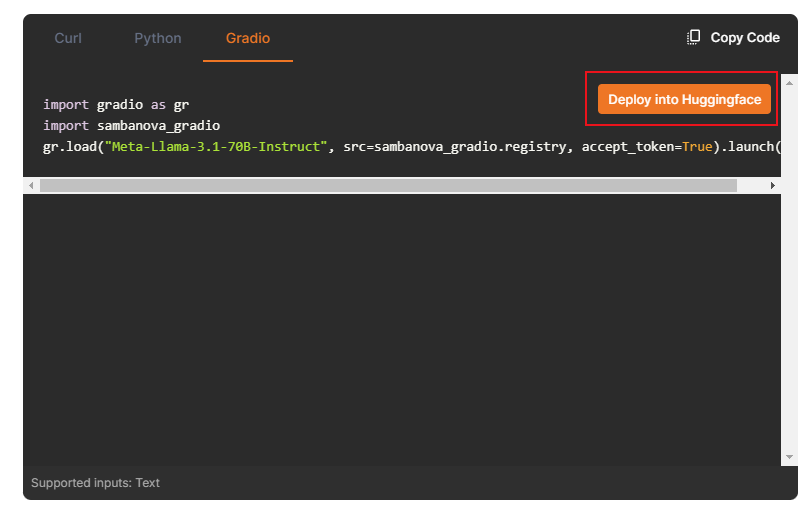
Task: Click the "import gradio as gr" line
Action: click(x=116, y=104)
